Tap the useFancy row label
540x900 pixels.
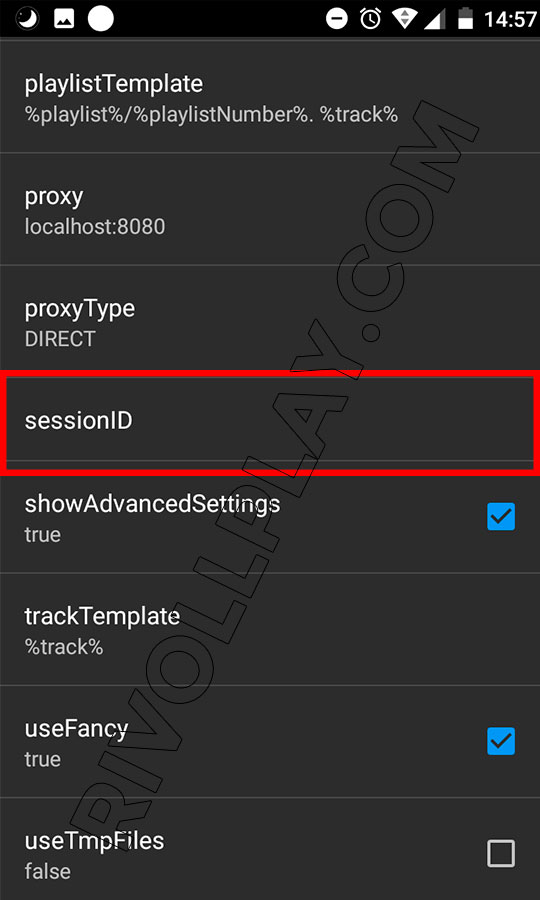point(76,728)
